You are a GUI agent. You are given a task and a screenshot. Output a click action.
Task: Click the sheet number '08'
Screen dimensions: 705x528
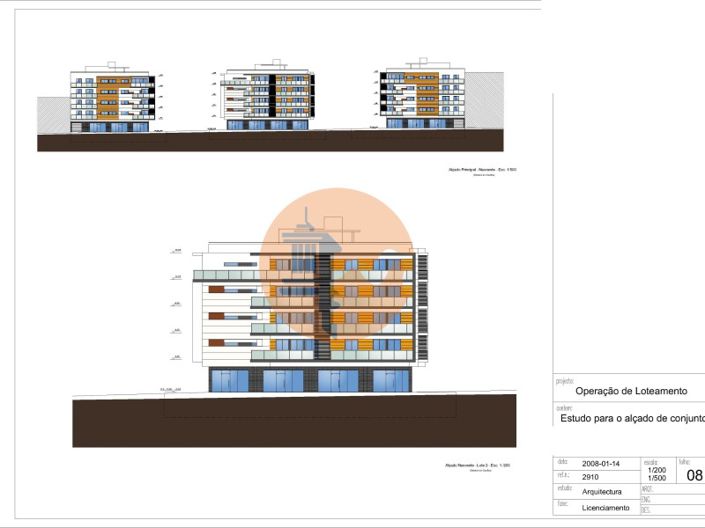pos(695,475)
